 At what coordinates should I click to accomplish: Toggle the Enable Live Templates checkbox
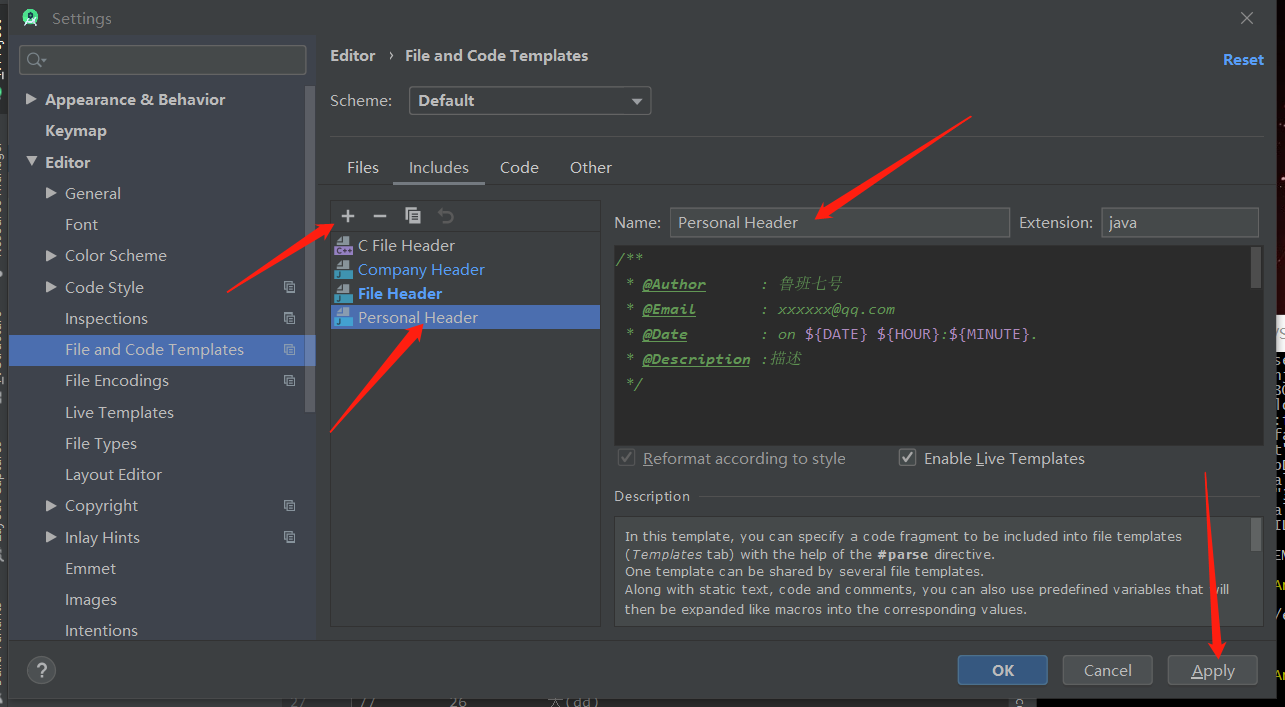tap(907, 457)
